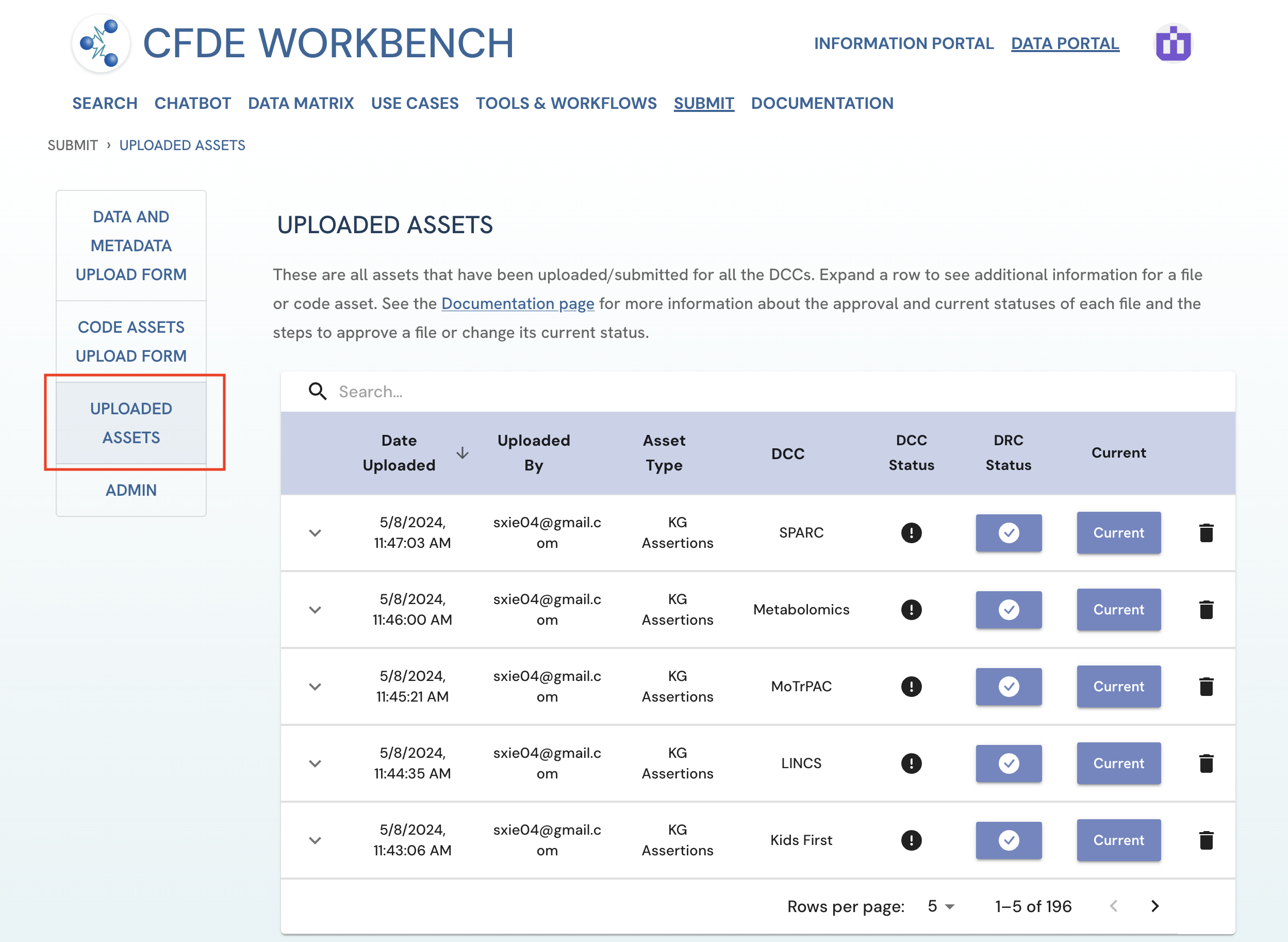Click the search magnifier icon
The height and width of the screenshot is (942, 1288).
(318, 392)
